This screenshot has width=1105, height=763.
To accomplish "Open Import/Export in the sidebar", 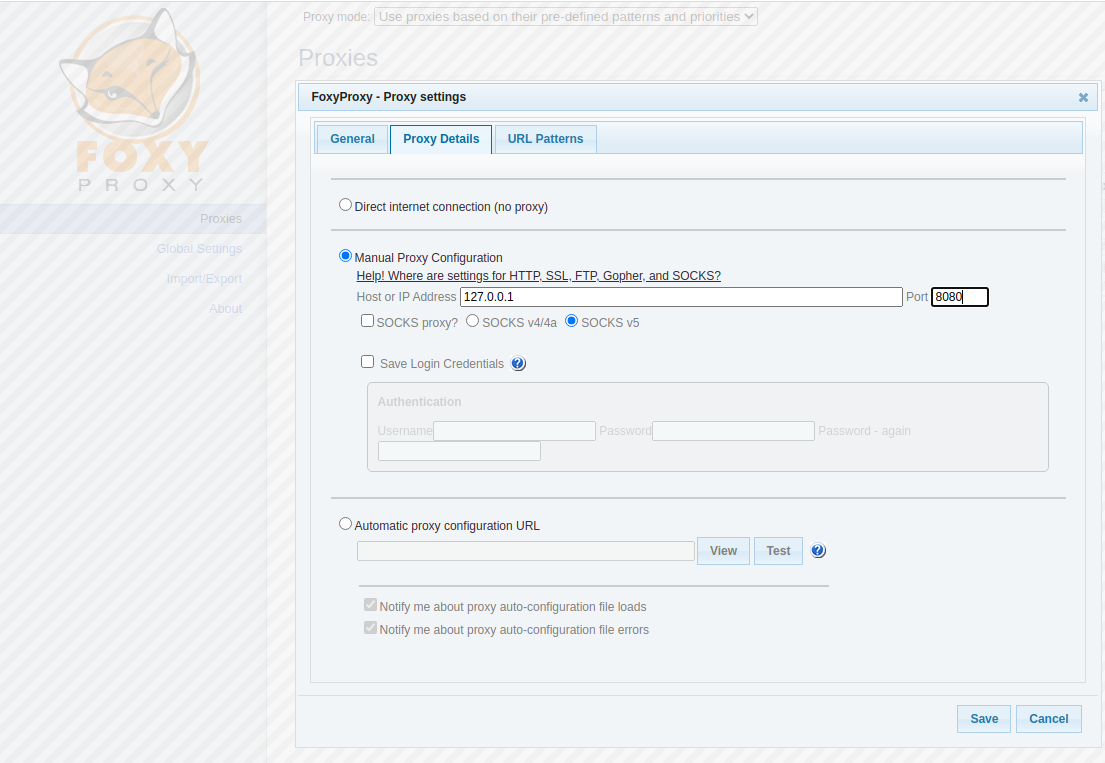I will click(x=204, y=279).
